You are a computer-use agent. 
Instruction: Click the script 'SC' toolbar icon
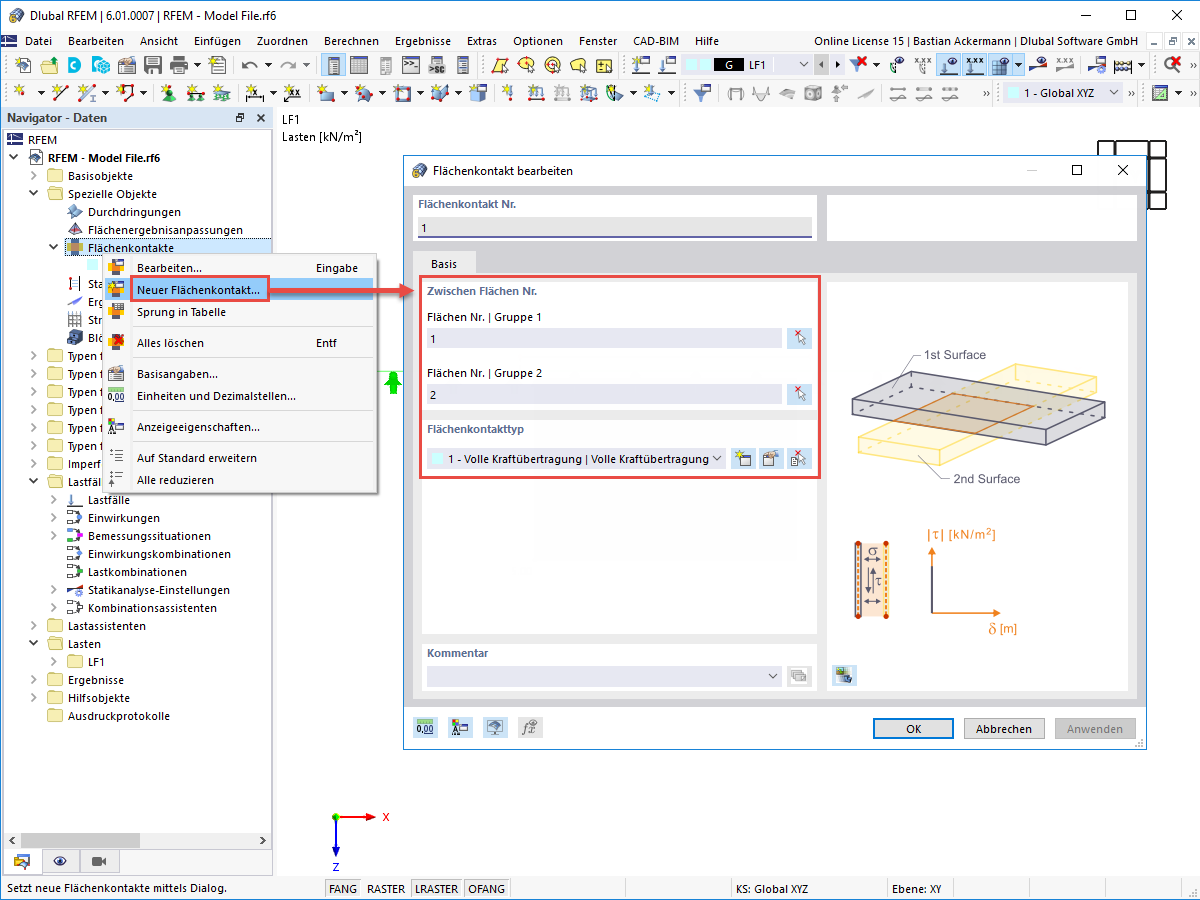point(436,65)
